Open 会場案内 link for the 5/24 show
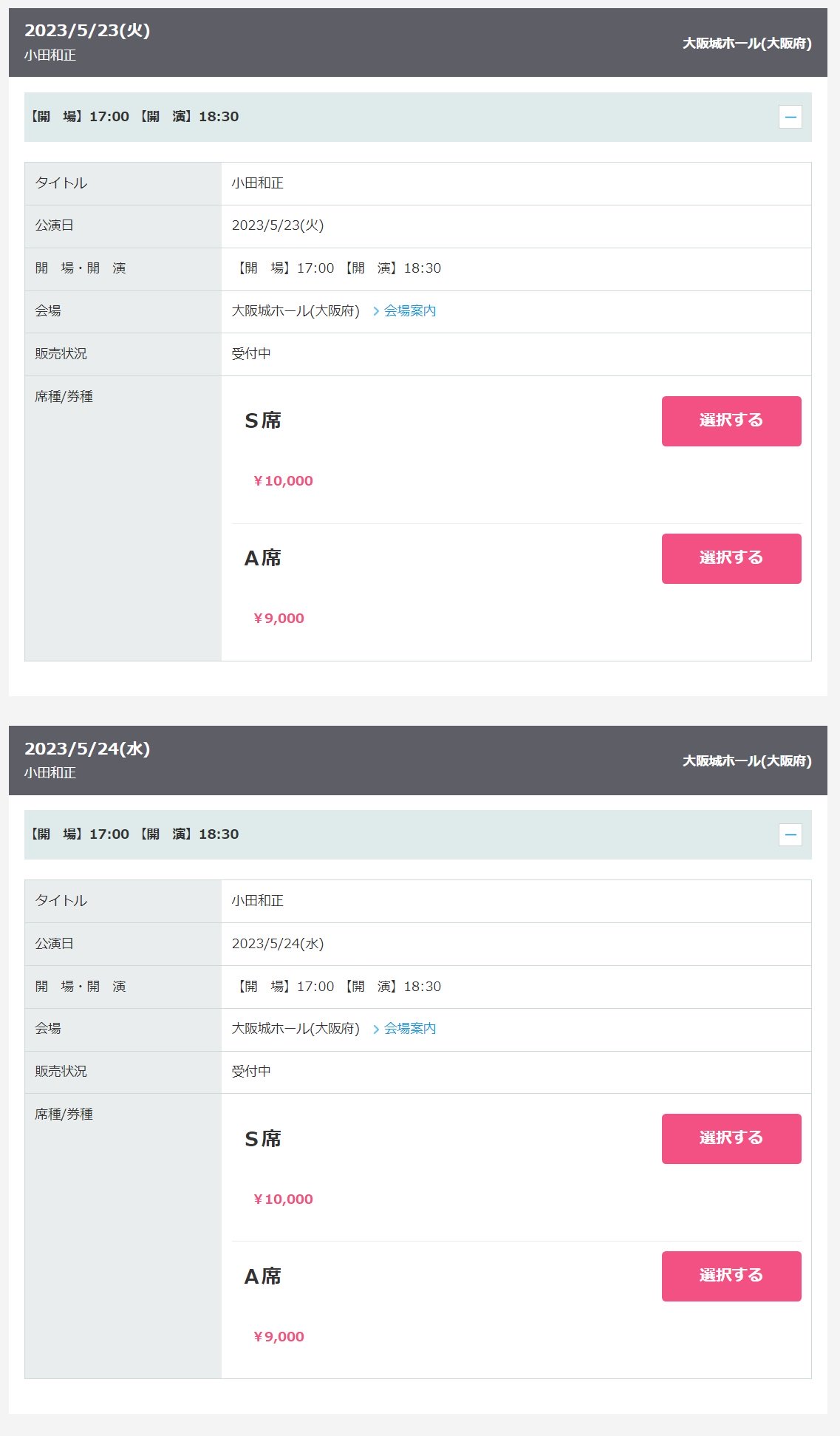The height and width of the screenshot is (1436, 840). (x=409, y=1029)
